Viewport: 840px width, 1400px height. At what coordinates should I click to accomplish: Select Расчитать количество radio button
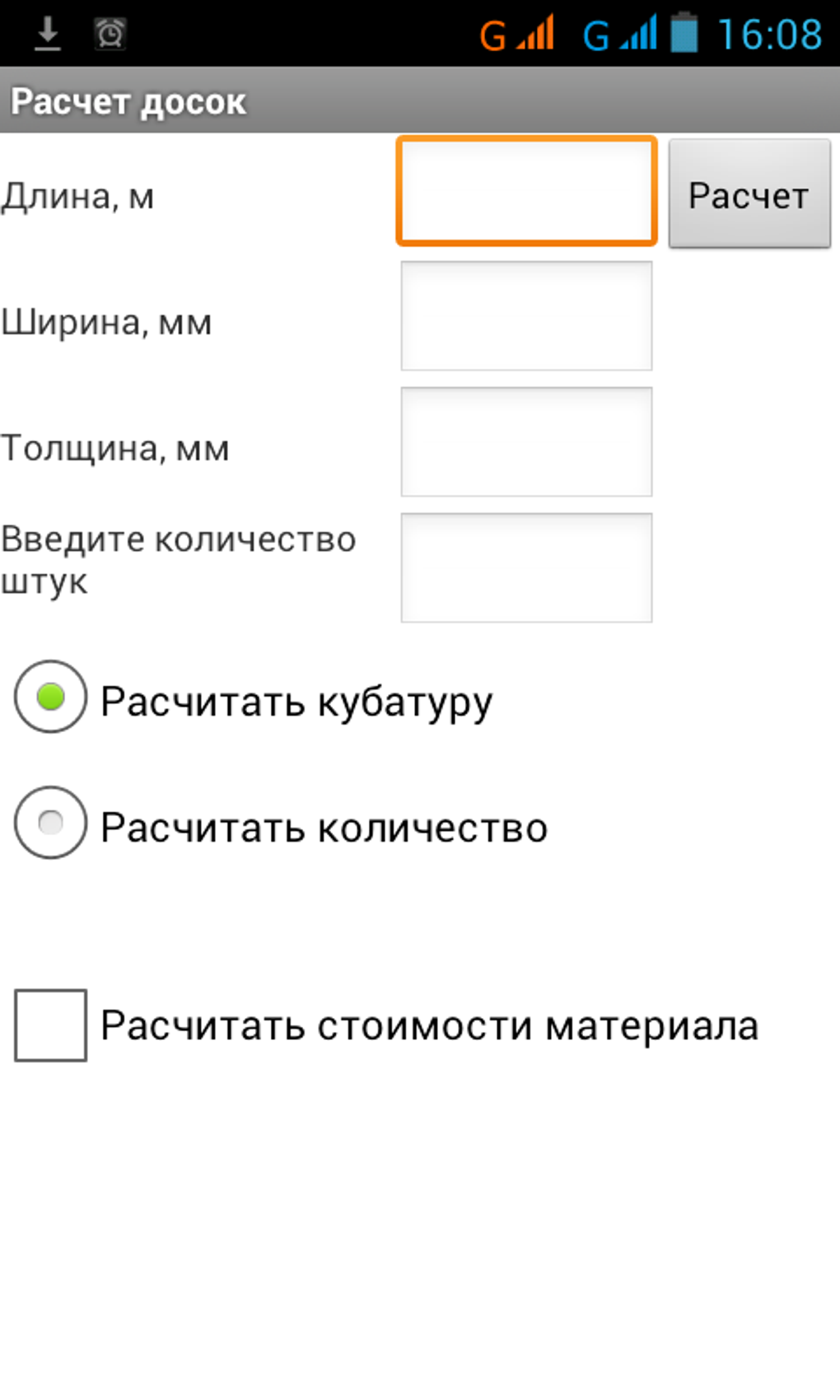click(50, 823)
